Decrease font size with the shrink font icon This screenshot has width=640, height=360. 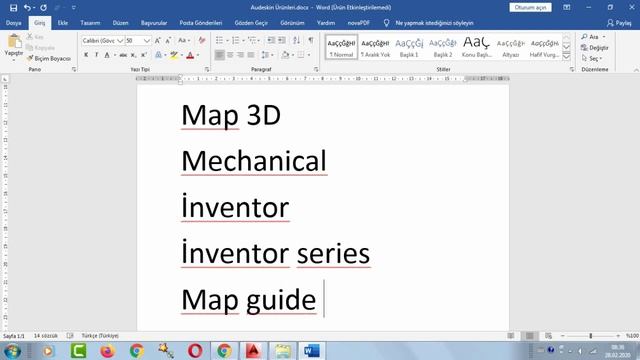tap(168, 40)
